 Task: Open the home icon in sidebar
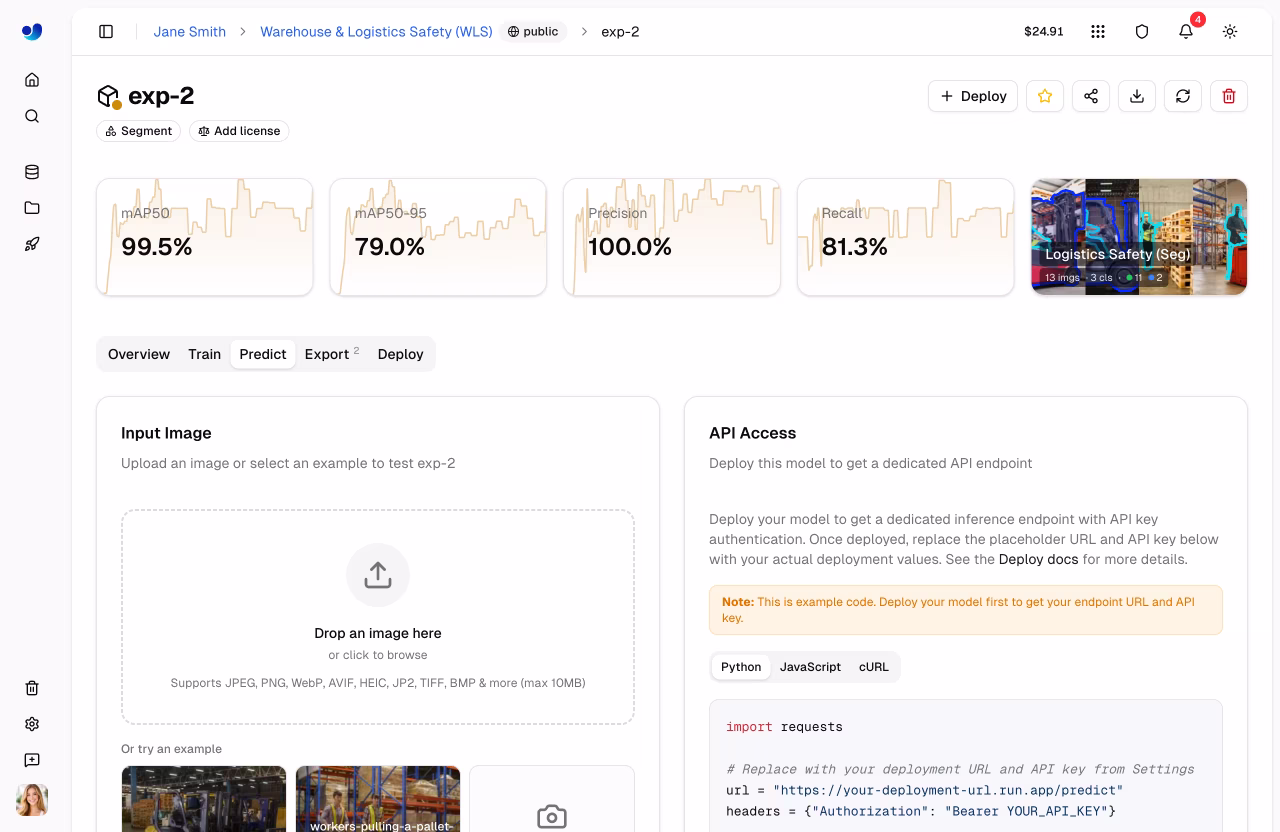click(x=32, y=80)
